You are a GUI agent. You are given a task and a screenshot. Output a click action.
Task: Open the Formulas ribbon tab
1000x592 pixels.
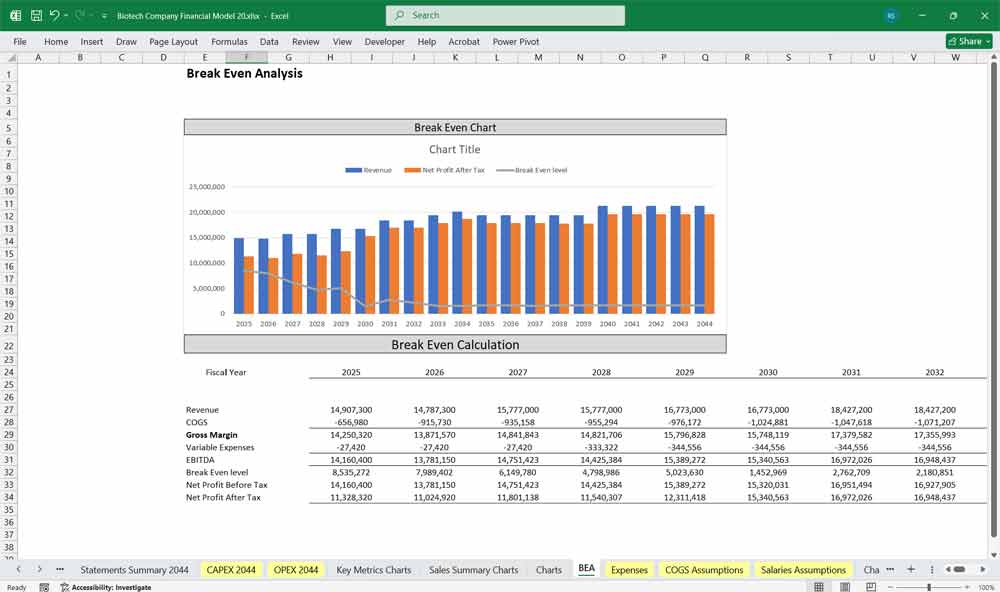tap(229, 42)
